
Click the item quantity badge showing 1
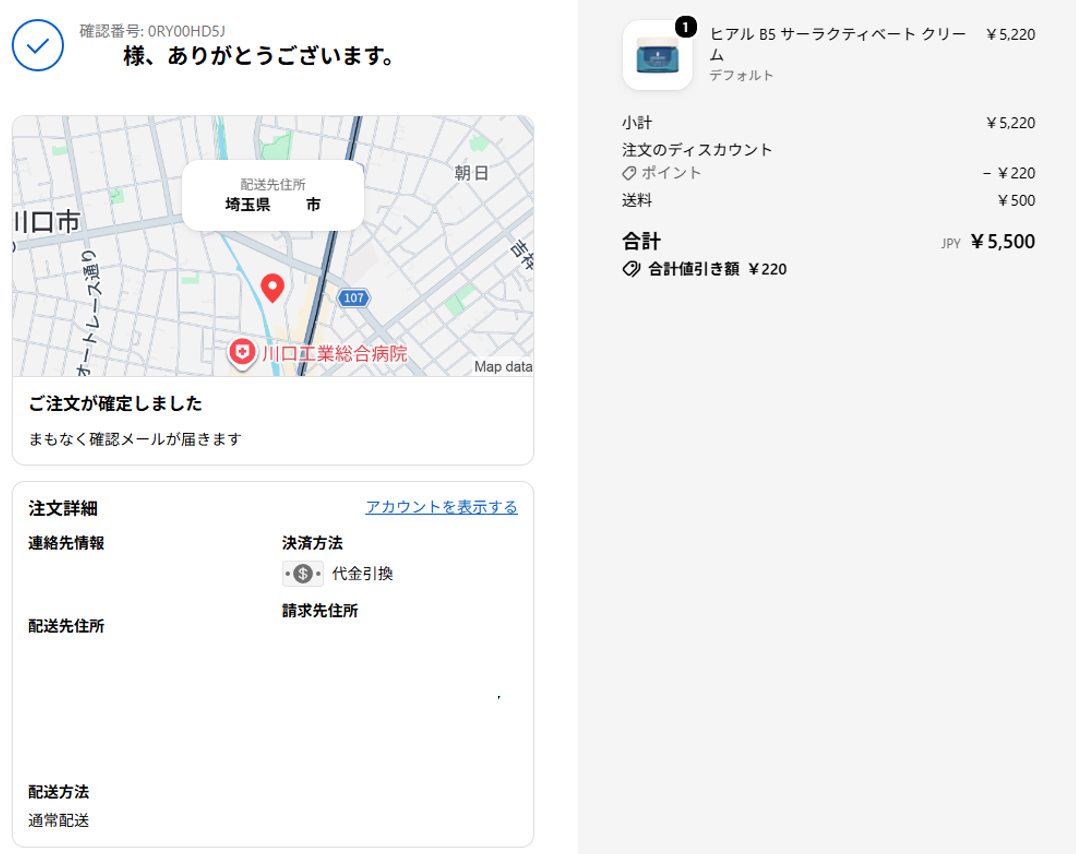(x=686, y=27)
